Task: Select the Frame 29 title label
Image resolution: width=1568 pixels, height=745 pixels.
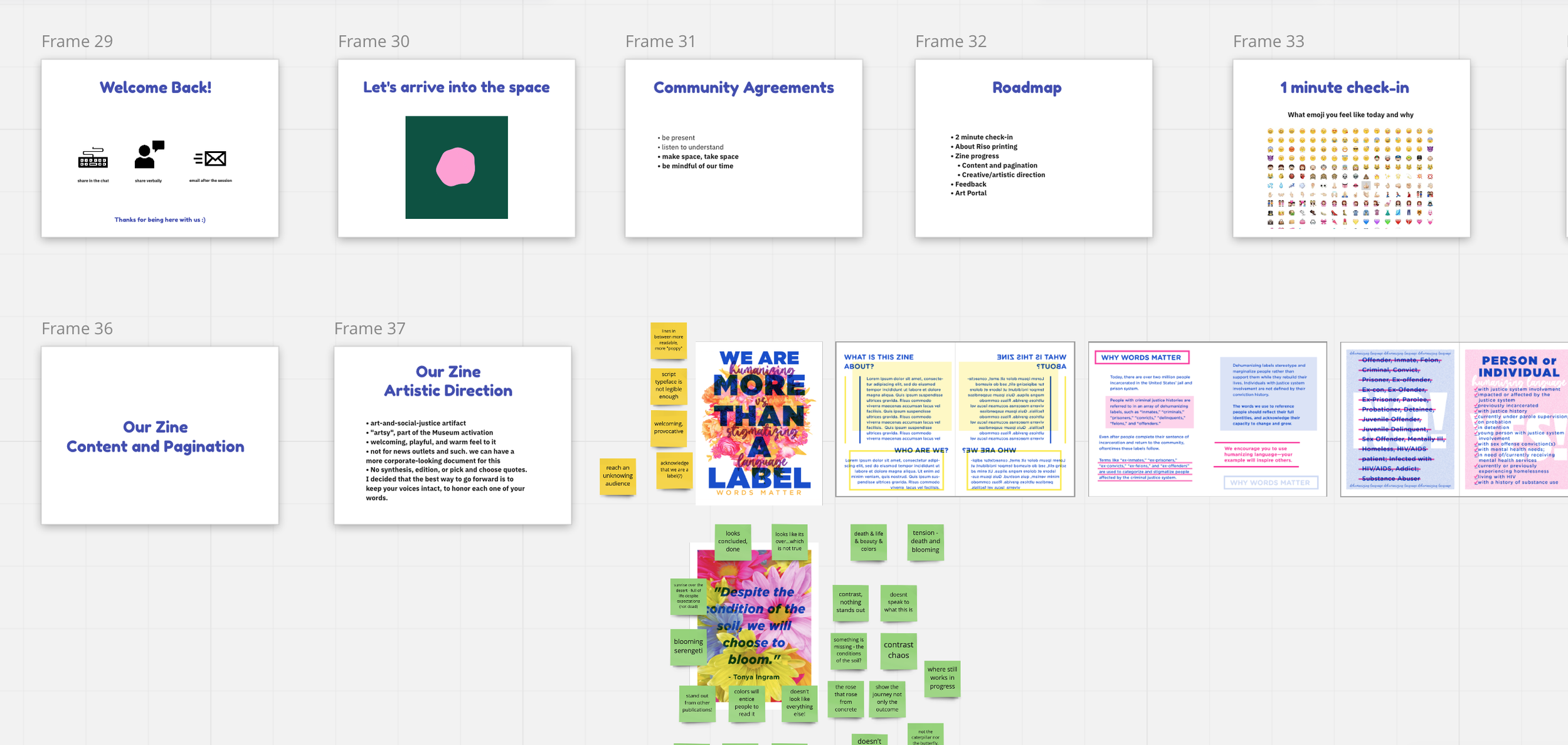Action: click(x=77, y=41)
